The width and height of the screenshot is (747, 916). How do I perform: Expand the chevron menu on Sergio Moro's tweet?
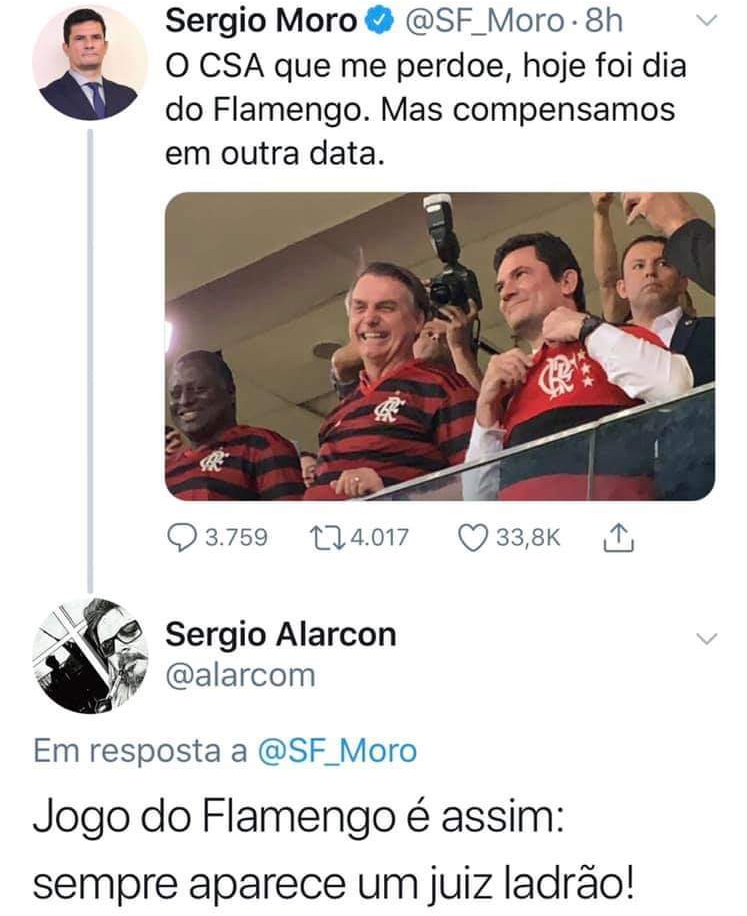point(707,21)
